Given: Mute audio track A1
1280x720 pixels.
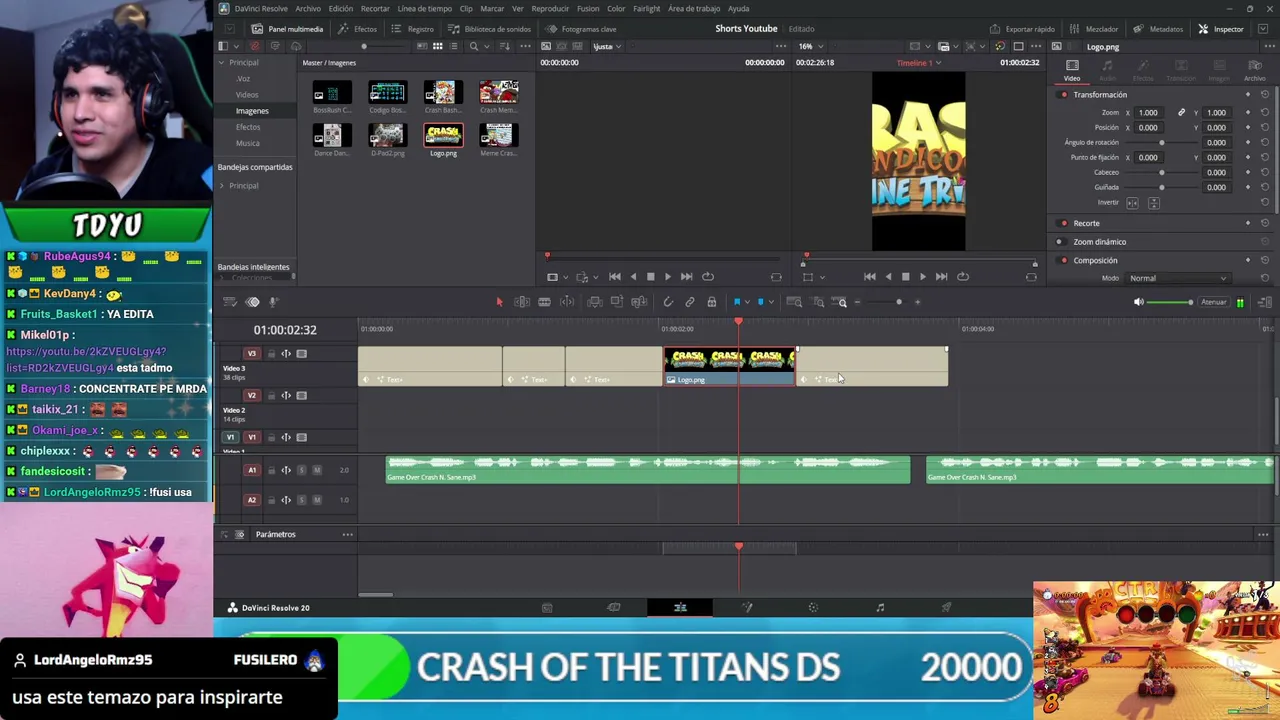Looking at the screenshot, I should click(x=317, y=470).
